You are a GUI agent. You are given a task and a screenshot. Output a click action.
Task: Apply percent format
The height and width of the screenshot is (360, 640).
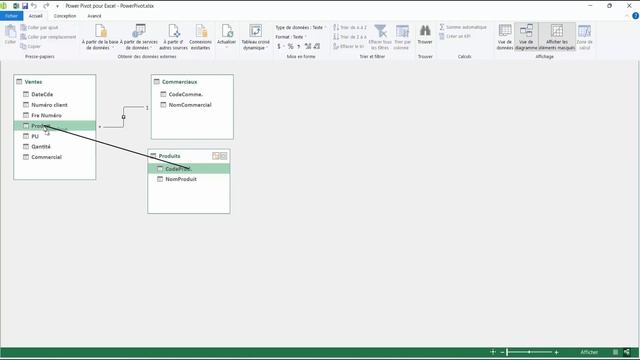pos(290,46)
